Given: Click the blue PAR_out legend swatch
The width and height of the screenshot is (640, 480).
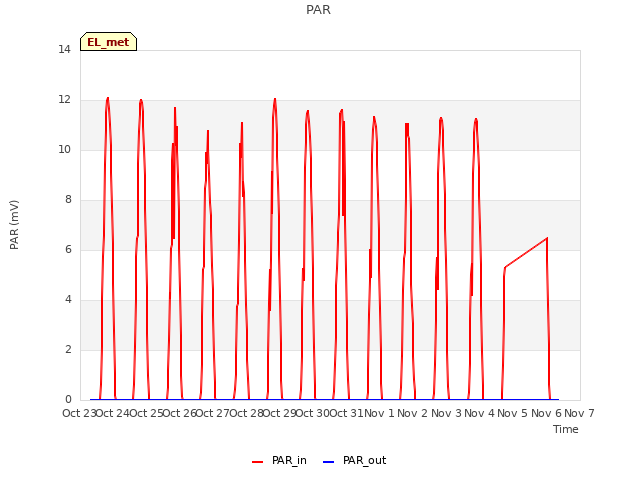Looking at the screenshot, I should [328, 462].
